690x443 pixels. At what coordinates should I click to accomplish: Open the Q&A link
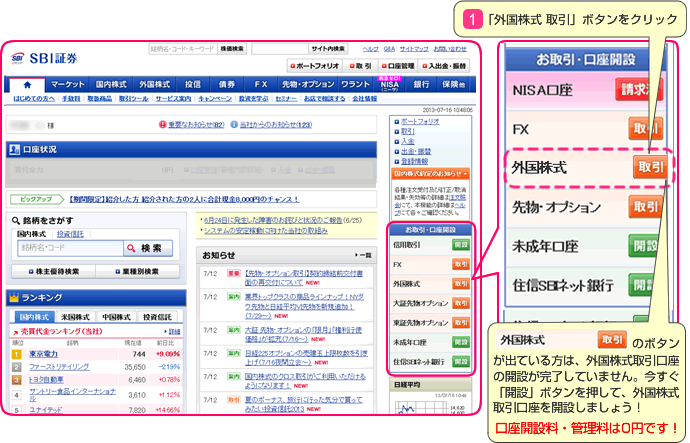(x=389, y=49)
